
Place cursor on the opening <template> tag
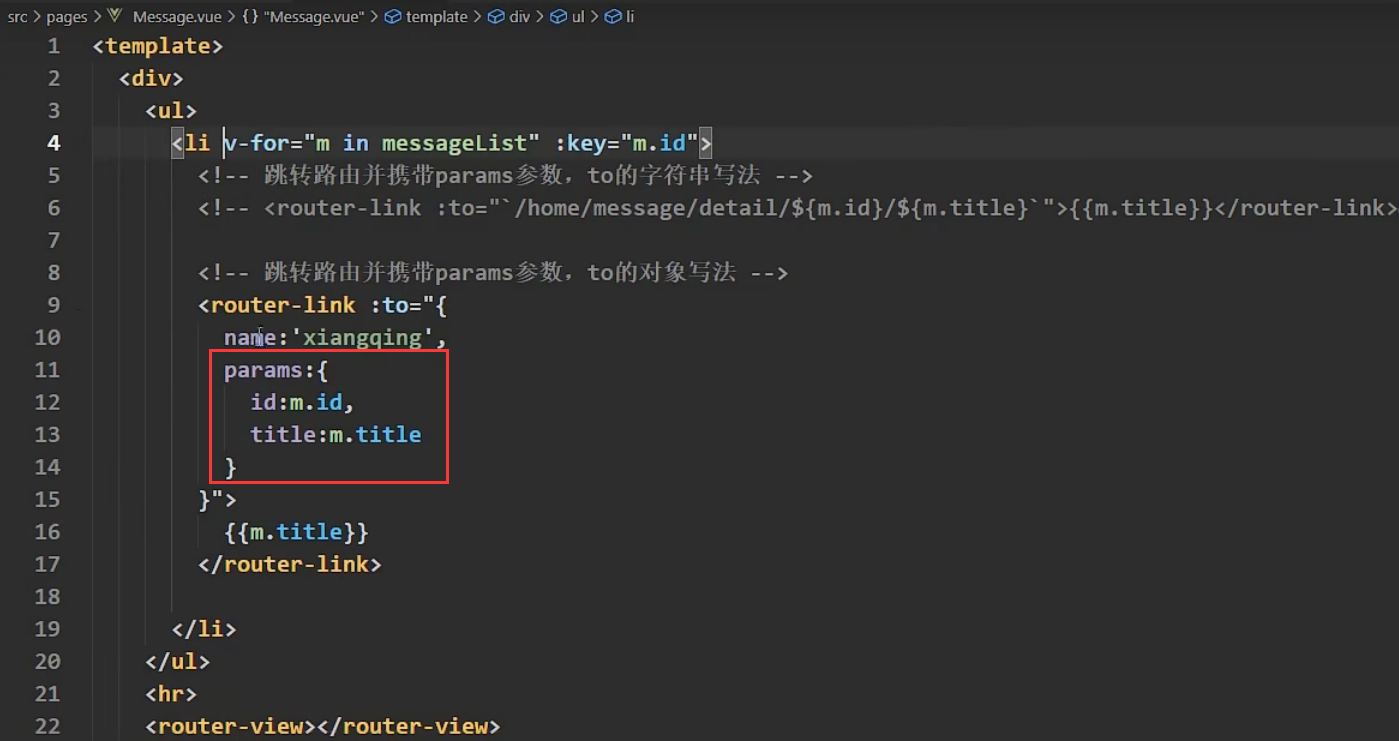point(157,46)
